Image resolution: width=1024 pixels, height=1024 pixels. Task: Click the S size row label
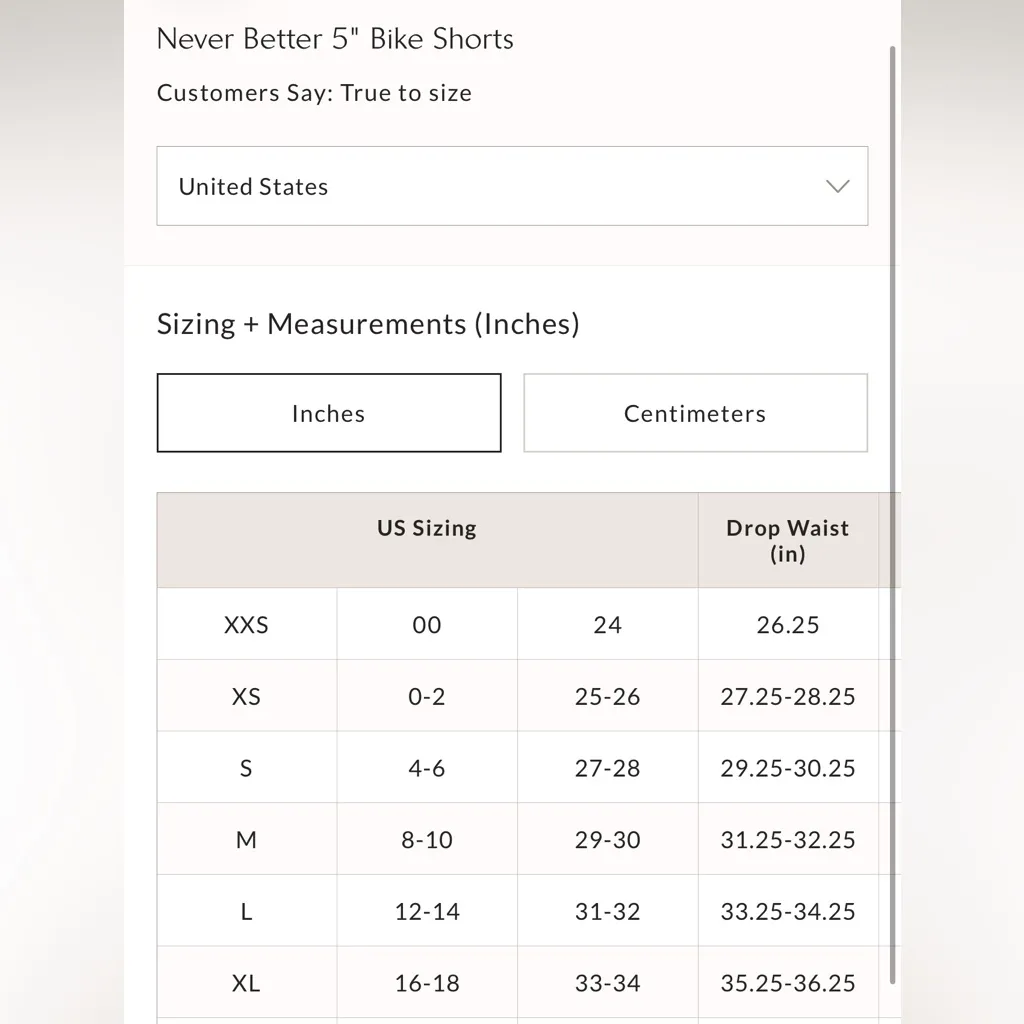246,769
